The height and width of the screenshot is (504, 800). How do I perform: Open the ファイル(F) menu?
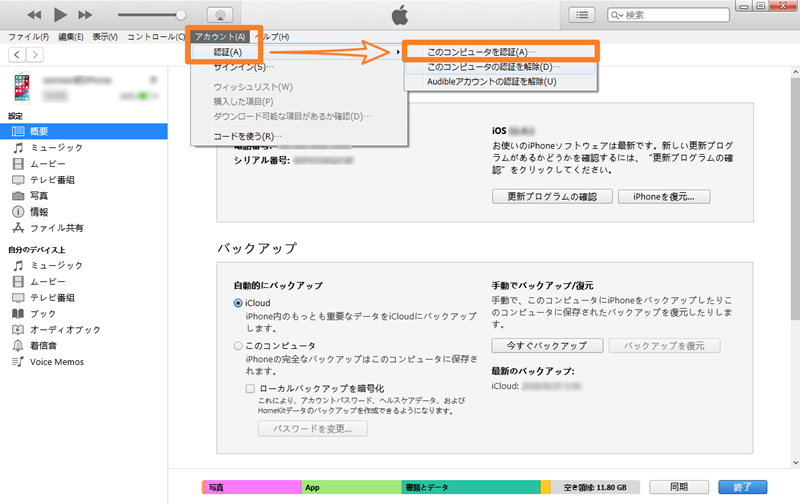tap(29, 37)
